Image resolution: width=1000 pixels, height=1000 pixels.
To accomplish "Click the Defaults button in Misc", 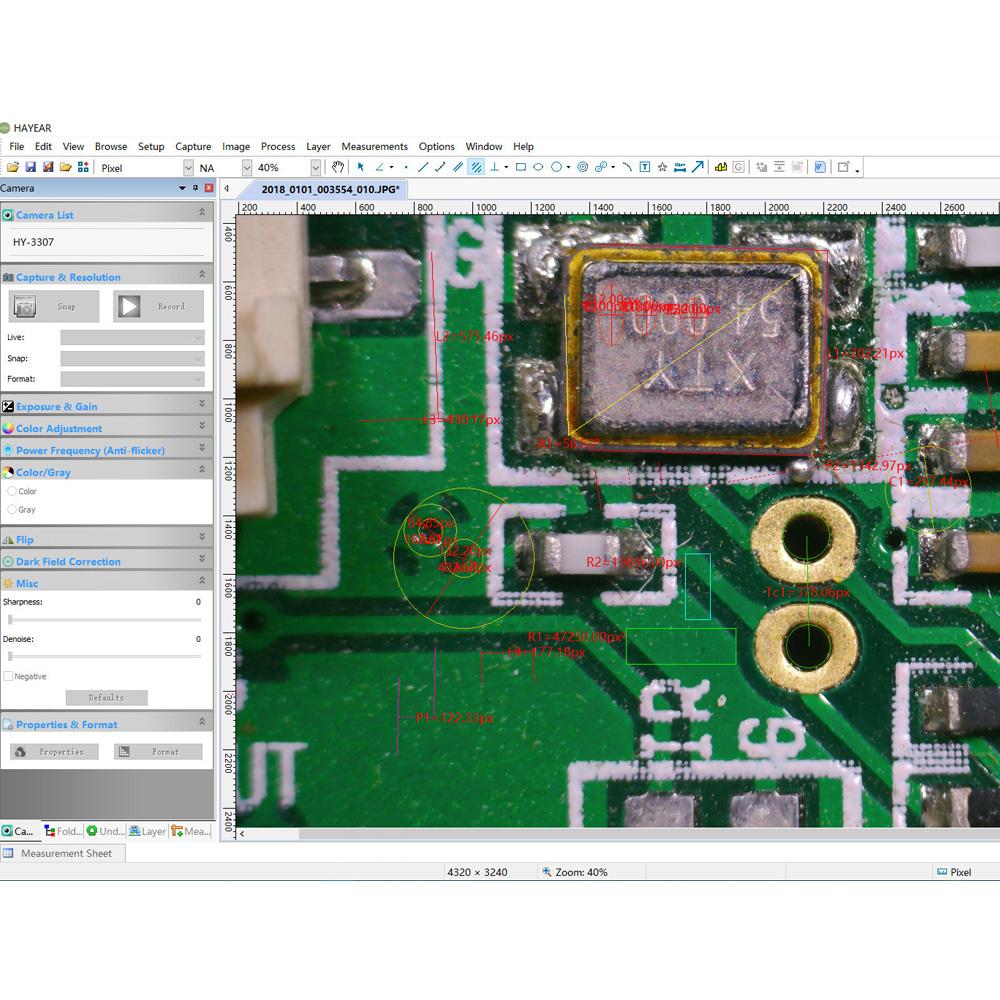I will pyautogui.click(x=106, y=697).
